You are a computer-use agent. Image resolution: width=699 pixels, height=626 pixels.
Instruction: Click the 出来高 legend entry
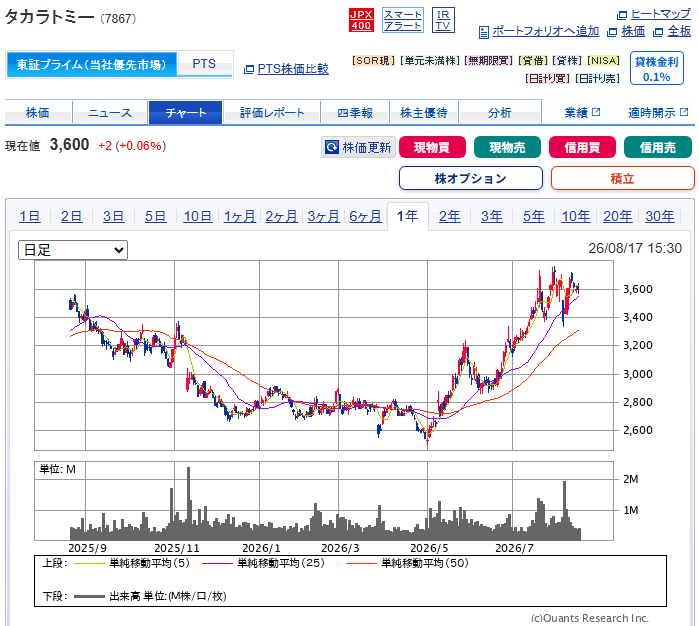pyautogui.click(x=150, y=596)
